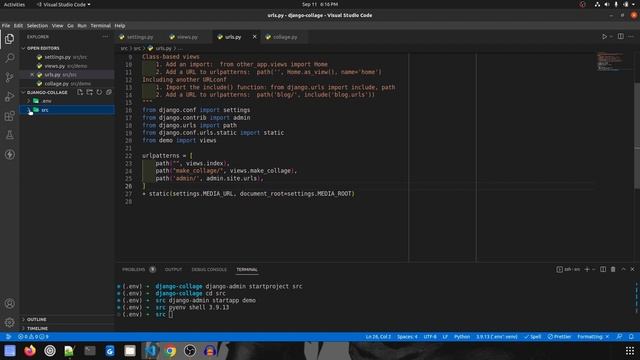Click New File icon in DJANGO-COLLAGE header
Viewport: 640px width, 360px height.
pyautogui.click(x=80, y=92)
